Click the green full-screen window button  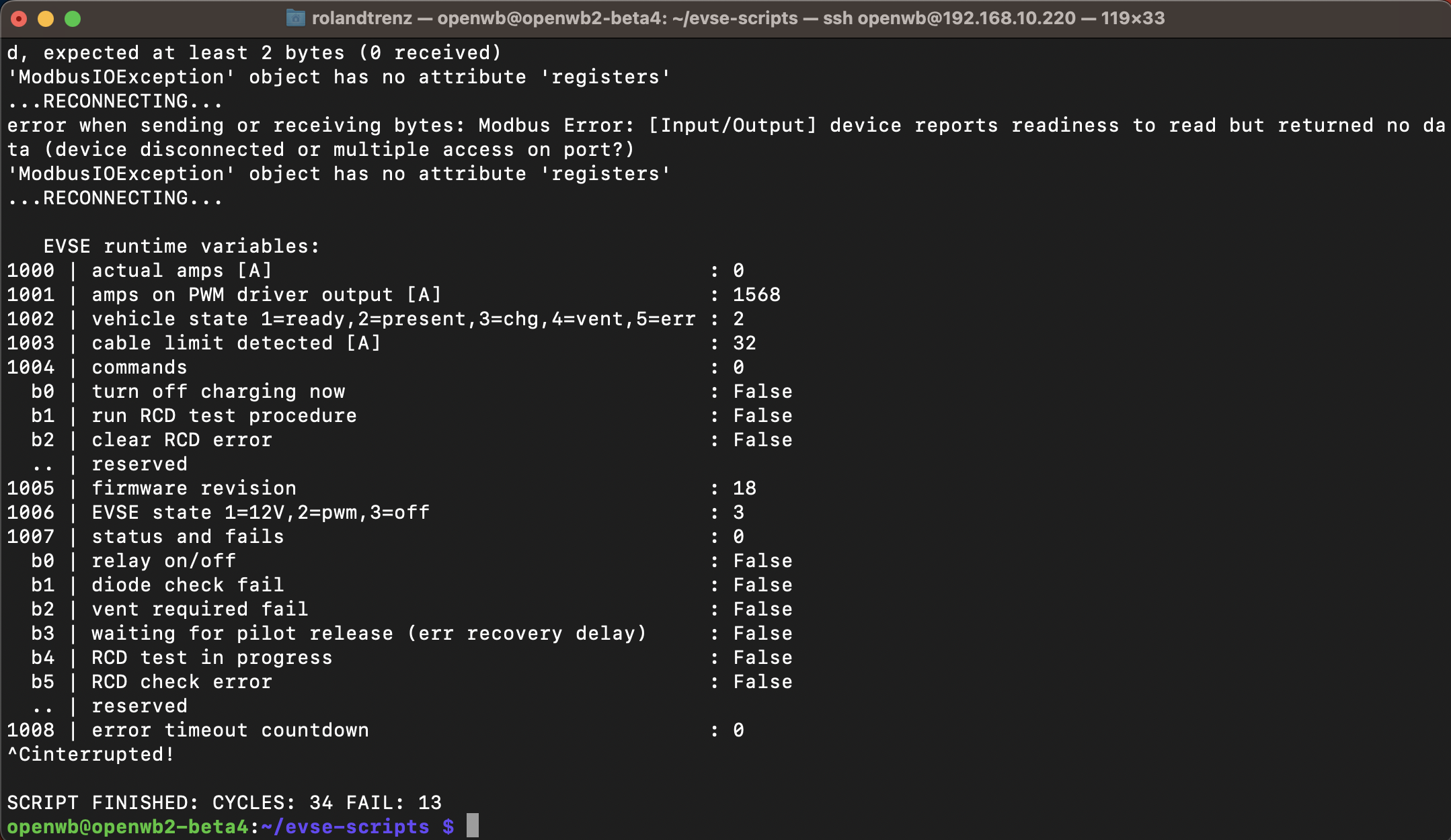(73, 19)
